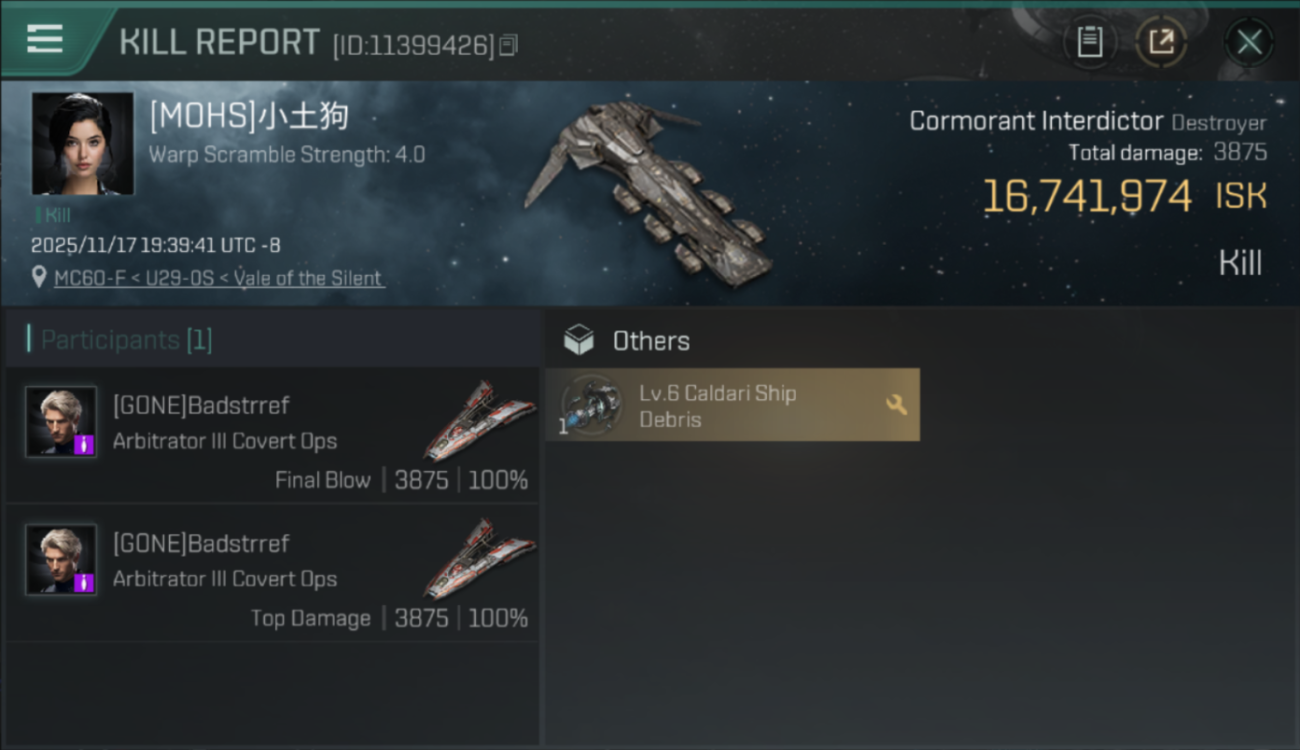Switch to the Participants tab
Image resolution: width=1300 pixels, height=750 pixels.
point(120,340)
